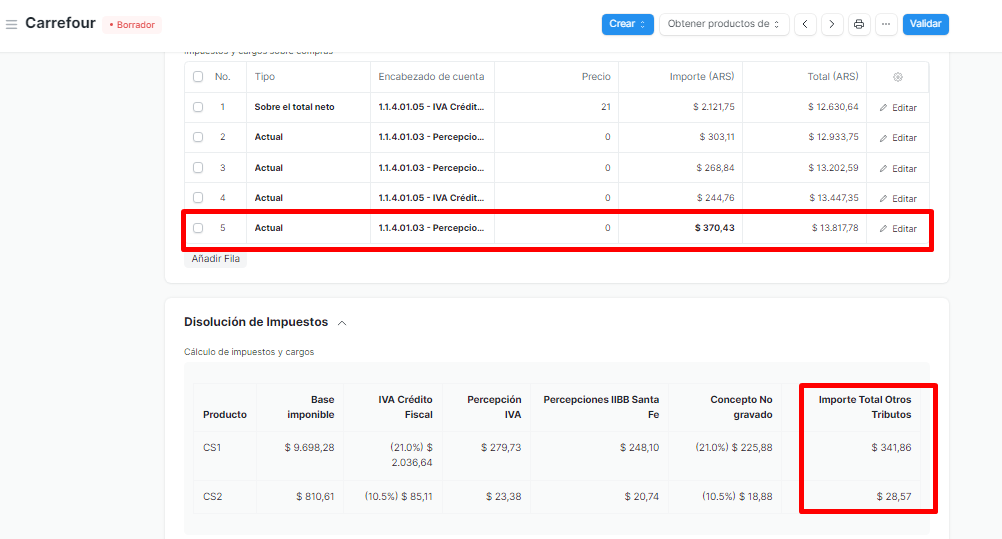The width and height of the screenshot is (1002, 539).
Task: Click the amount $ 303,11
Action: tap(716, 137)
